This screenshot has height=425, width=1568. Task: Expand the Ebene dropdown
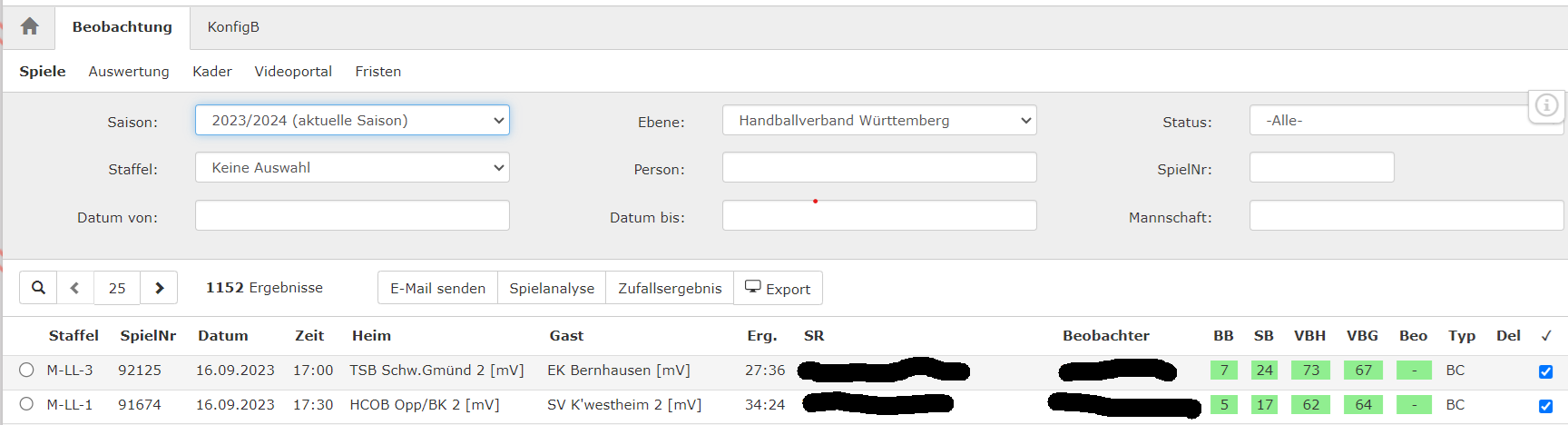point(879,120)
